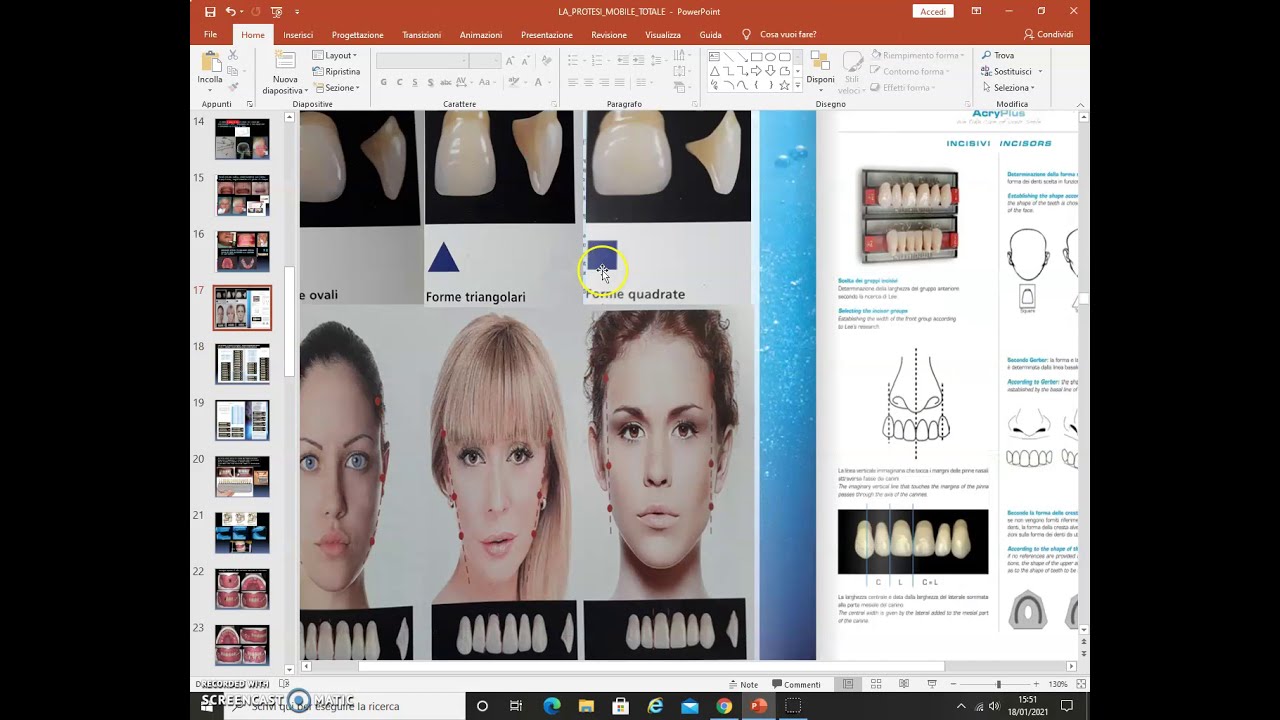This screenshot has height=720, width=1280.
Task: Open Google Chrome from taskbar
Action: point(724,706)
